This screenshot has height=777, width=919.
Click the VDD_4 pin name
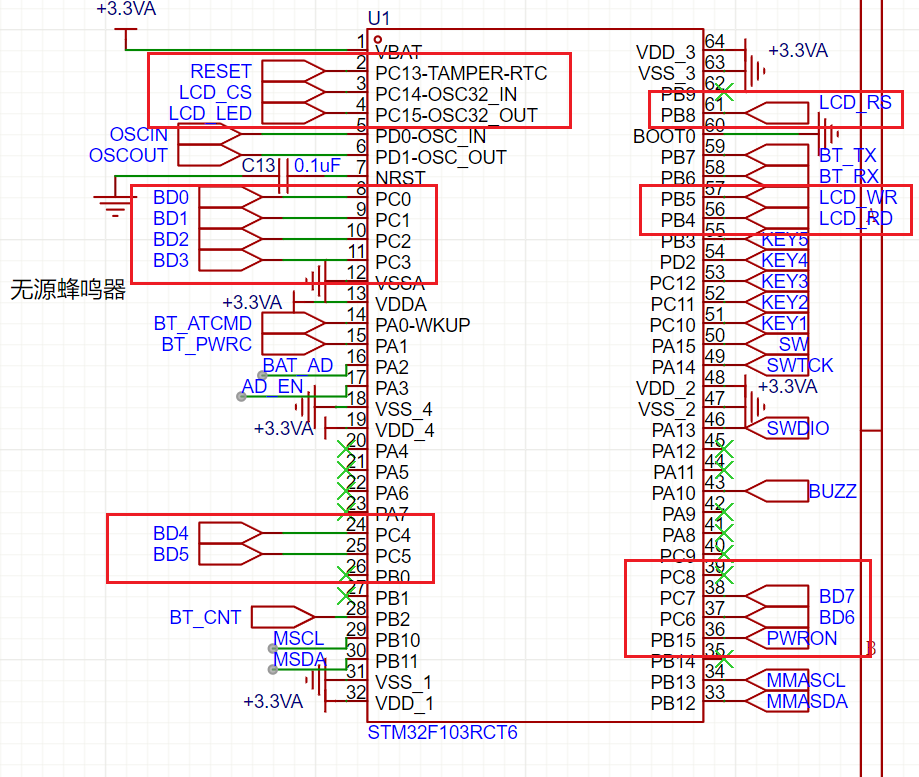tap(404, 431)
